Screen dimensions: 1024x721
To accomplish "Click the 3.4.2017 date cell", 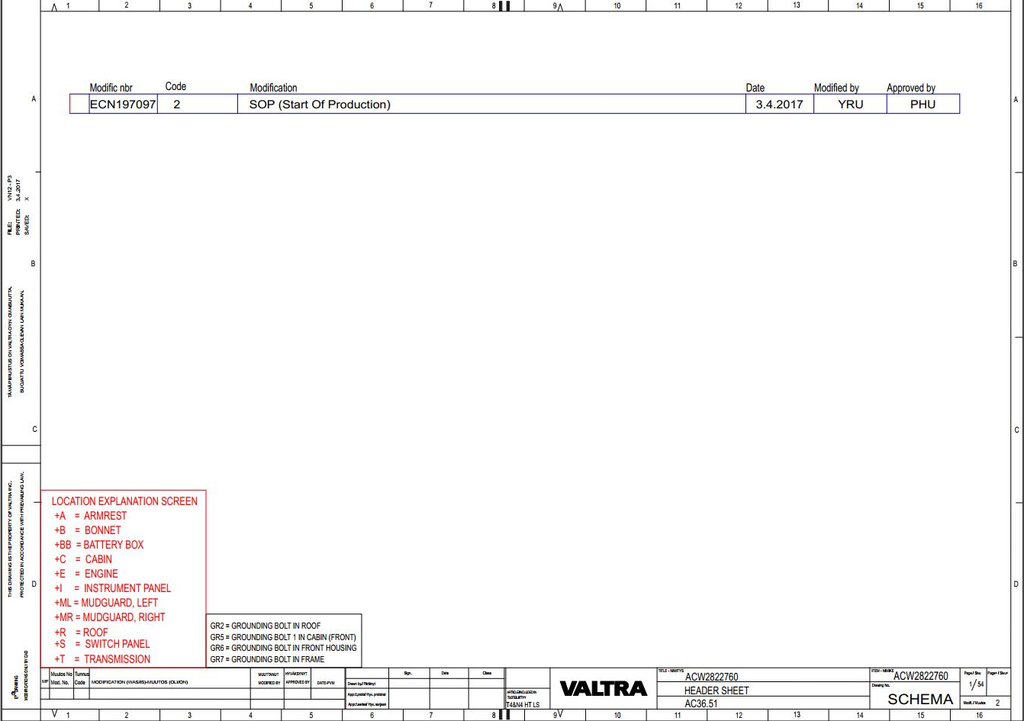I will coord(779,104).
